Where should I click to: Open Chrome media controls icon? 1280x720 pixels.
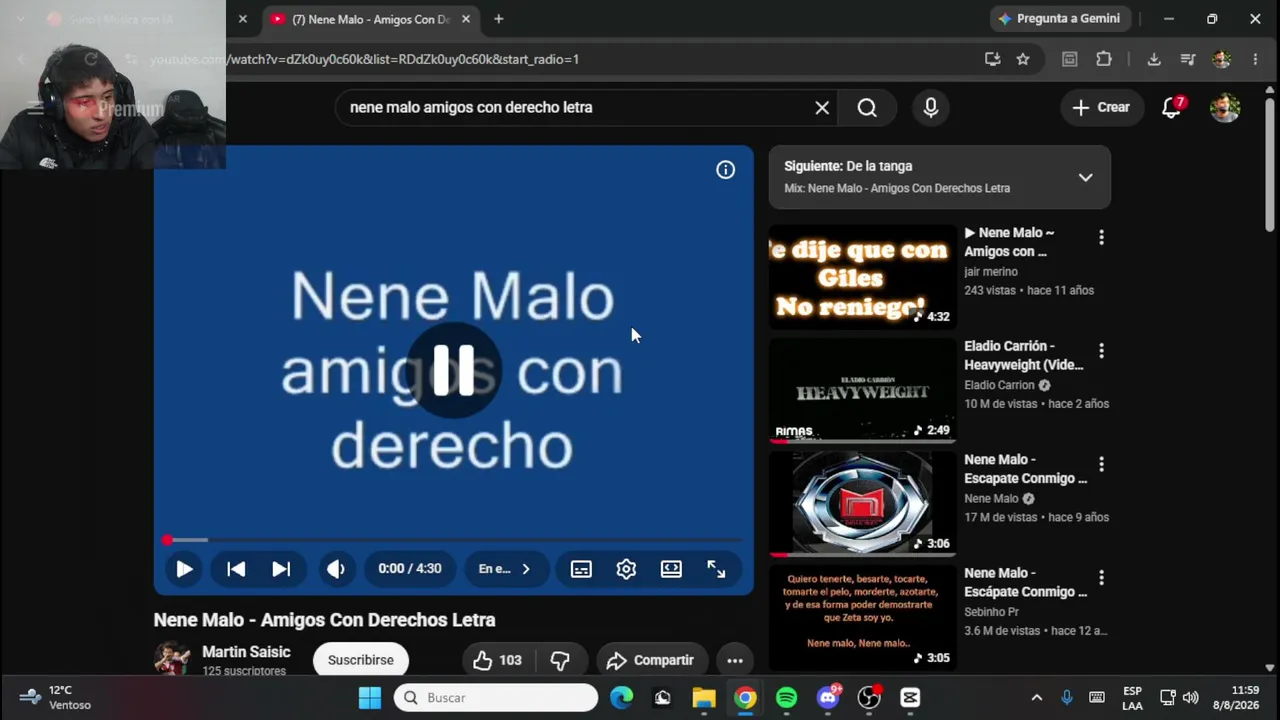tap(1188, 59)
